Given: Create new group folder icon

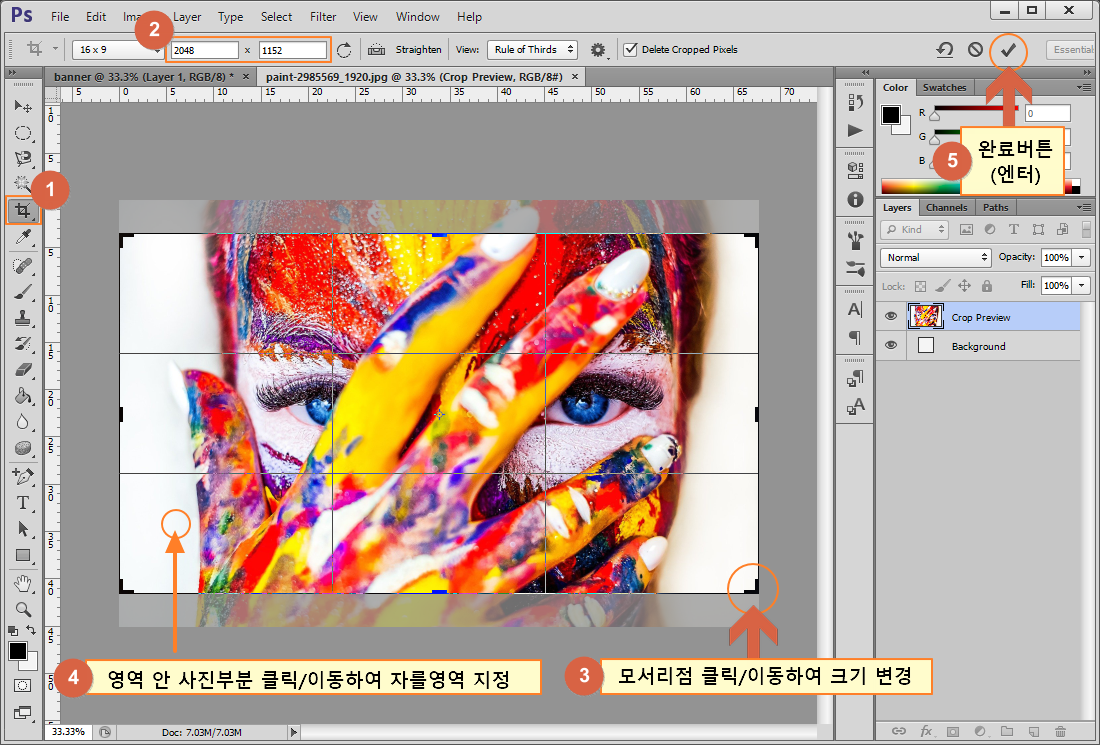Looking at the screenshot, I should tap(1007, 731).
